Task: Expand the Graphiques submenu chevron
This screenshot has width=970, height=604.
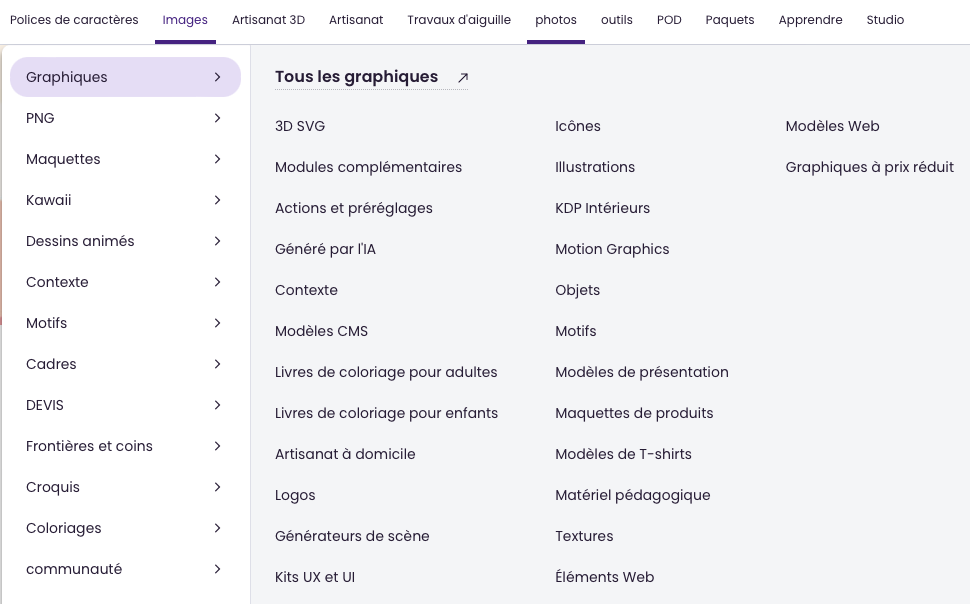Action: click(x=217, y=77)
